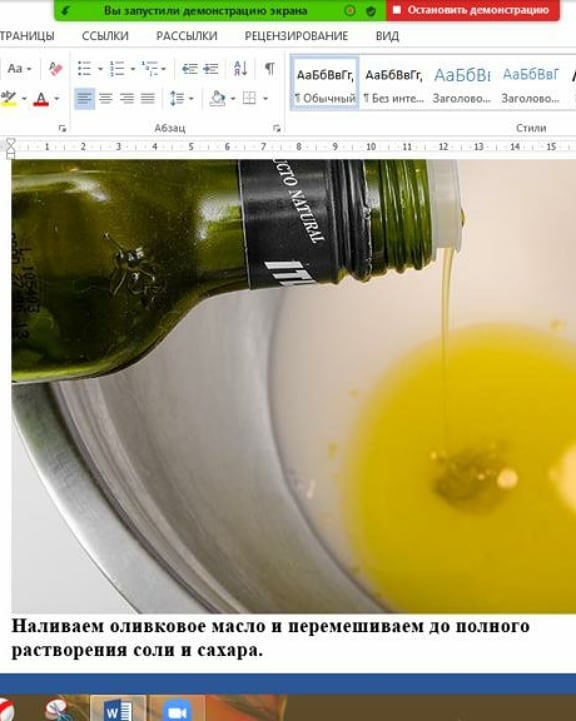The width and height of the screenshot is (576, 721).
Task: Open Word from the taskbar
Action: pos(118,709)
